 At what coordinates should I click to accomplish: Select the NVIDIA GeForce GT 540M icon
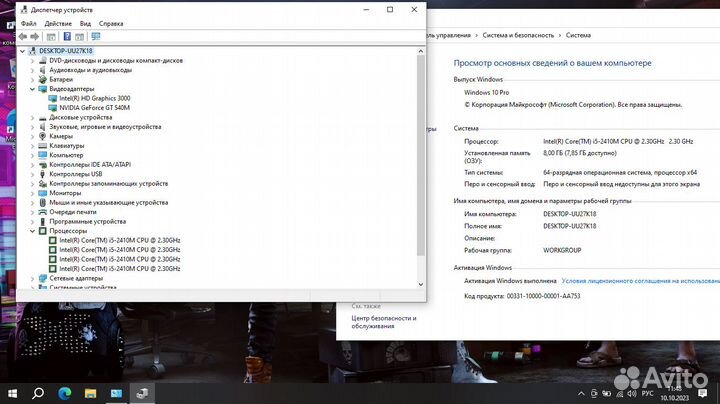(x=52, y=108)
